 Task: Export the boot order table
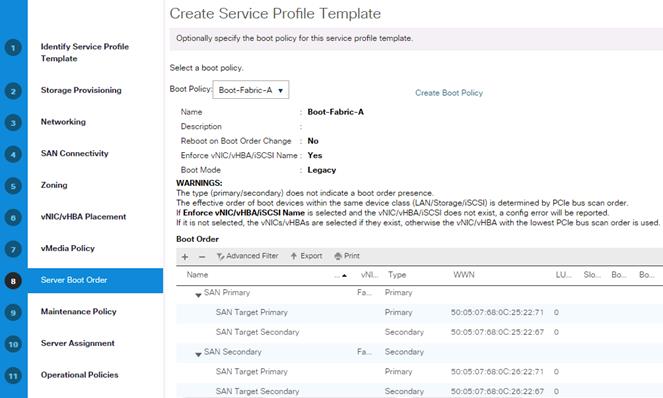[x=307, y=256]
